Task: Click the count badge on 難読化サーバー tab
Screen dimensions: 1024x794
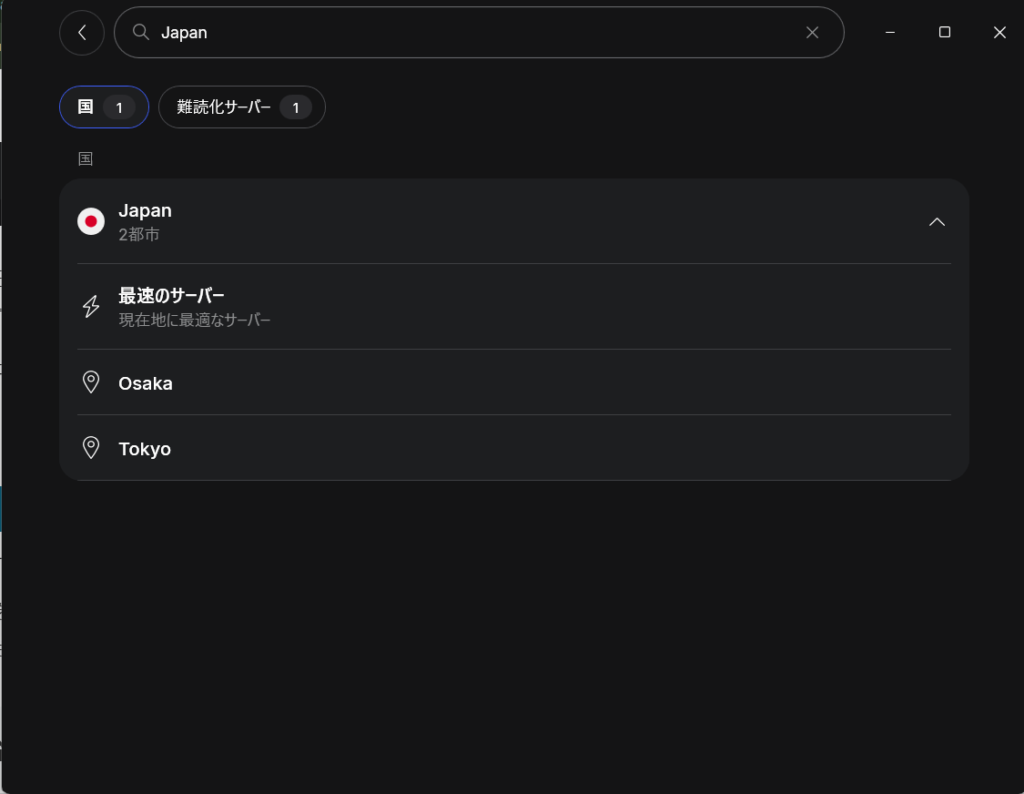Action: (296, 108)
